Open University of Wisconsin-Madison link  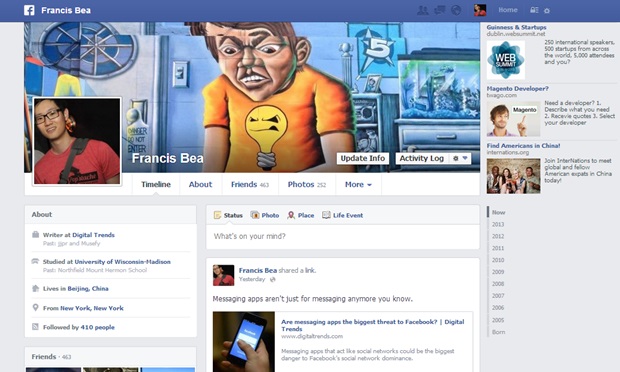[x=123, y=262]
